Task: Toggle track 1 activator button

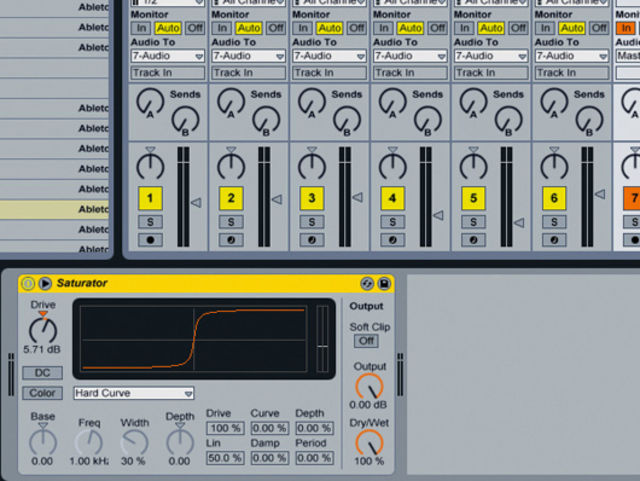Action: click(150, 198)
